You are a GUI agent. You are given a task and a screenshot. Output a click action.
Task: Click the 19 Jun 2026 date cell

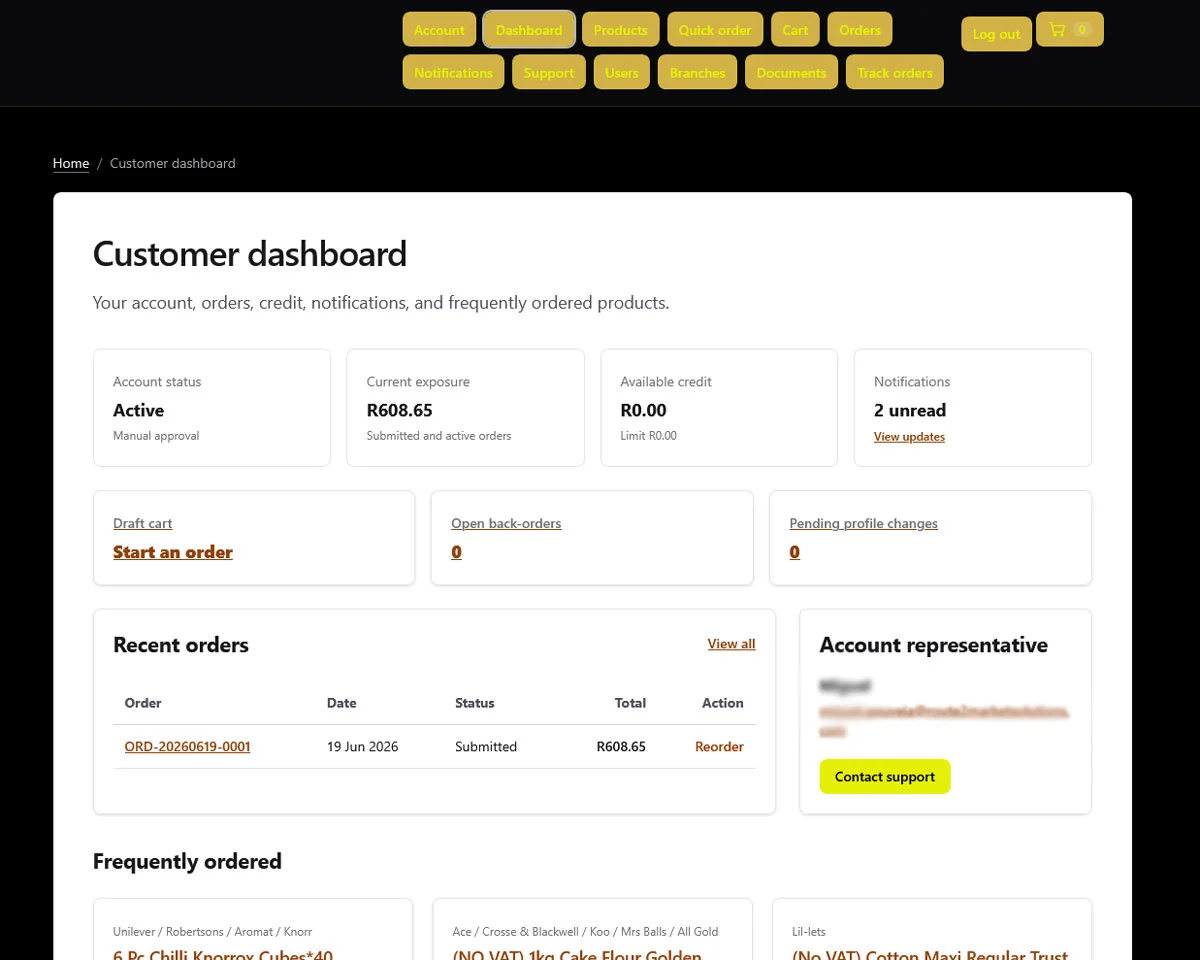pyautogui.click(x=362, y=747)
